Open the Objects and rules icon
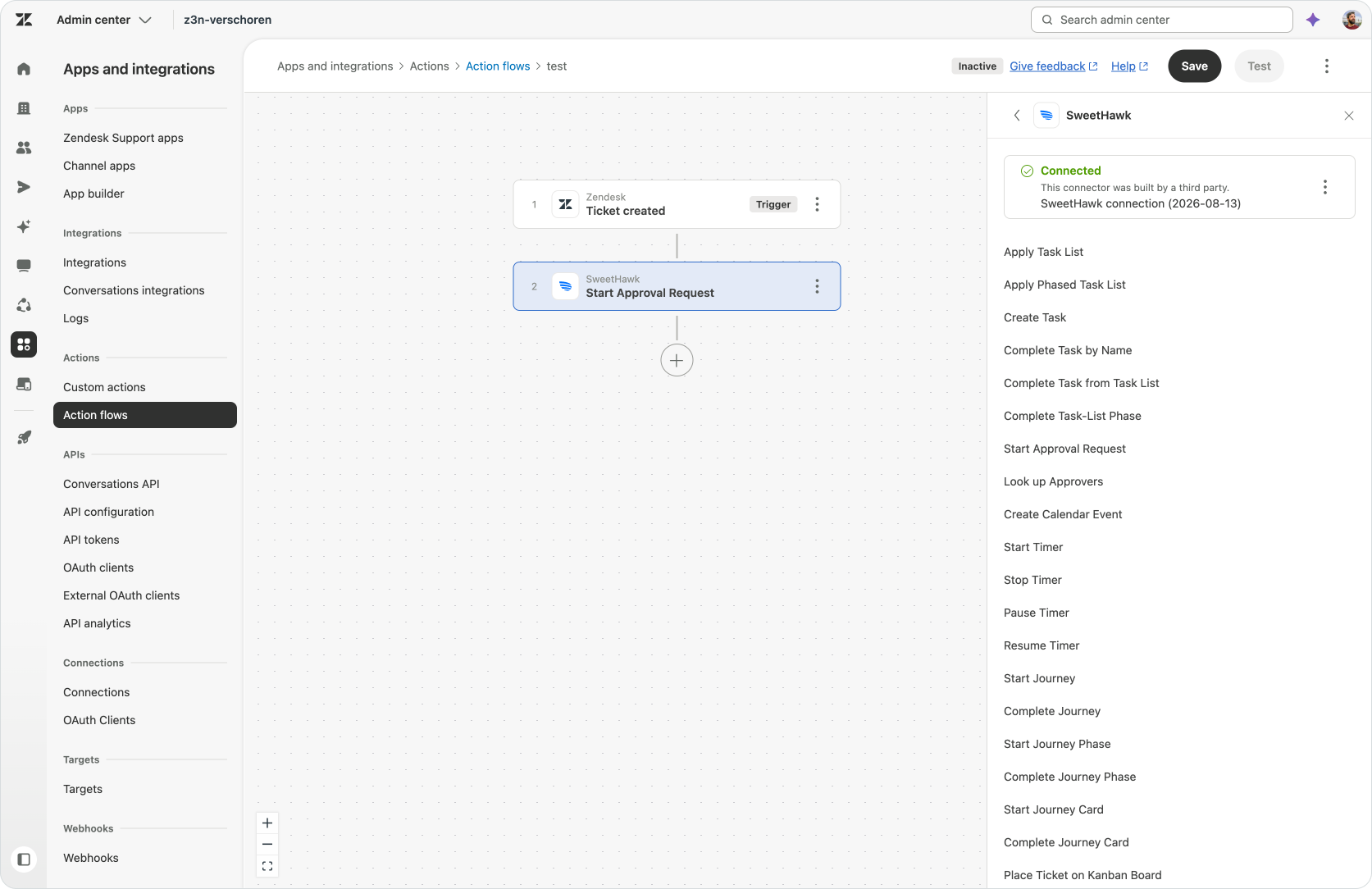Viewport: 1372px width, 889px height. pyautogui.click(x=24, y=305)
